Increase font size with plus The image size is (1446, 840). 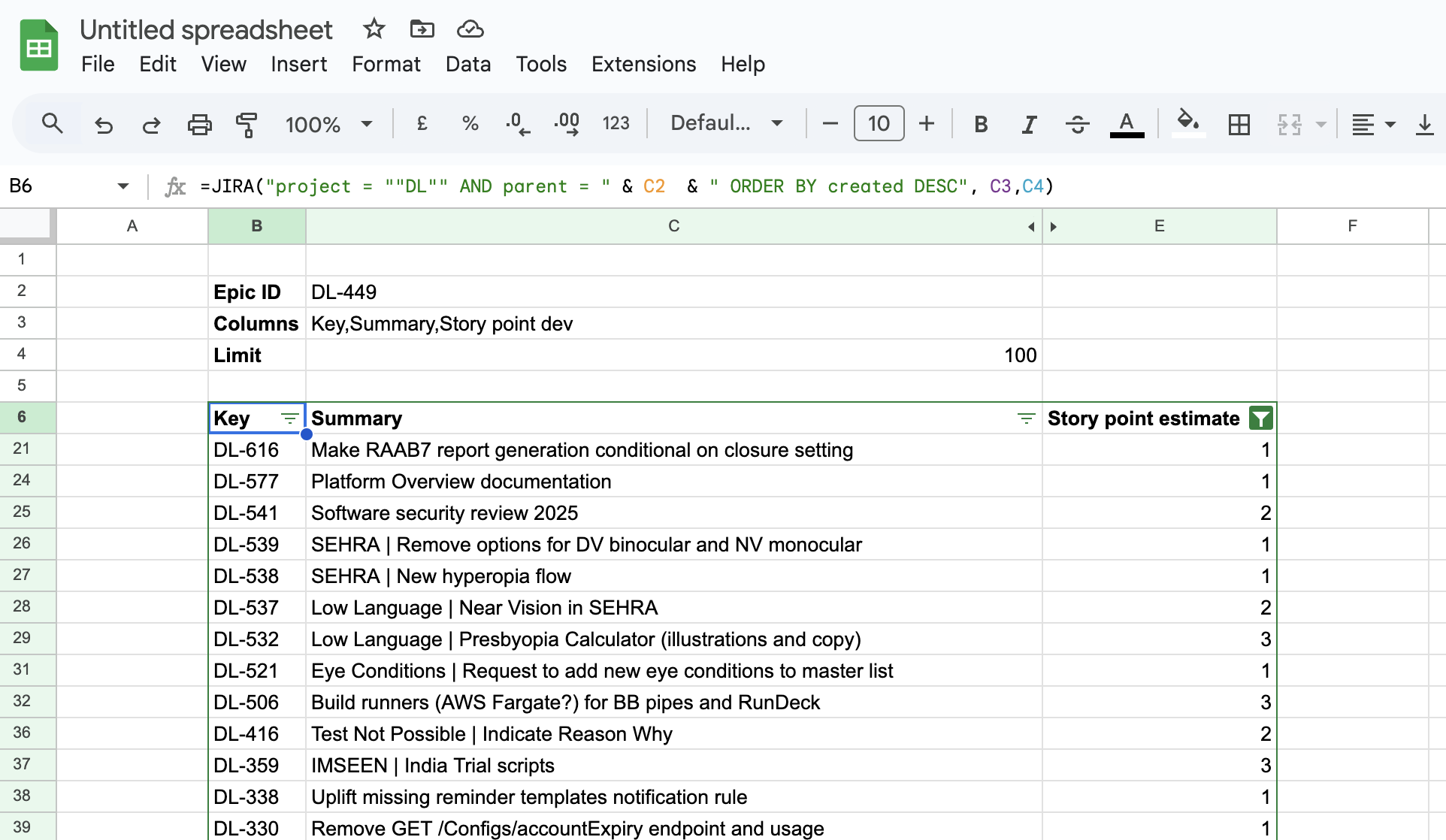(x=927, y=123)
